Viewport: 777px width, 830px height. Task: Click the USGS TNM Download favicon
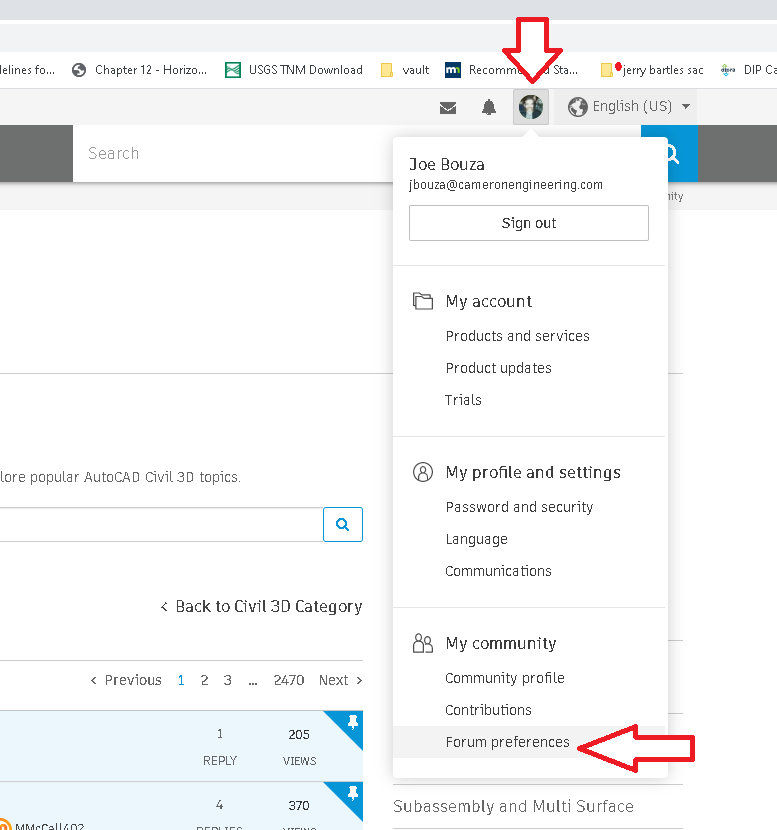233,70
